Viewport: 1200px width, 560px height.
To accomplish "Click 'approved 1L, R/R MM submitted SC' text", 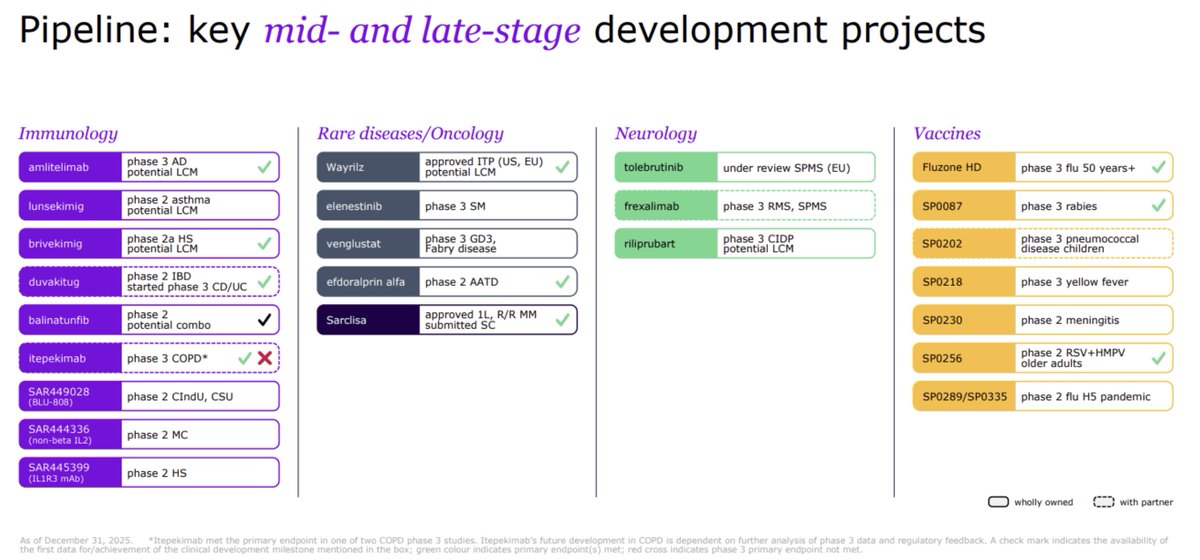I will pyautogui.click(x=481, y=320).
